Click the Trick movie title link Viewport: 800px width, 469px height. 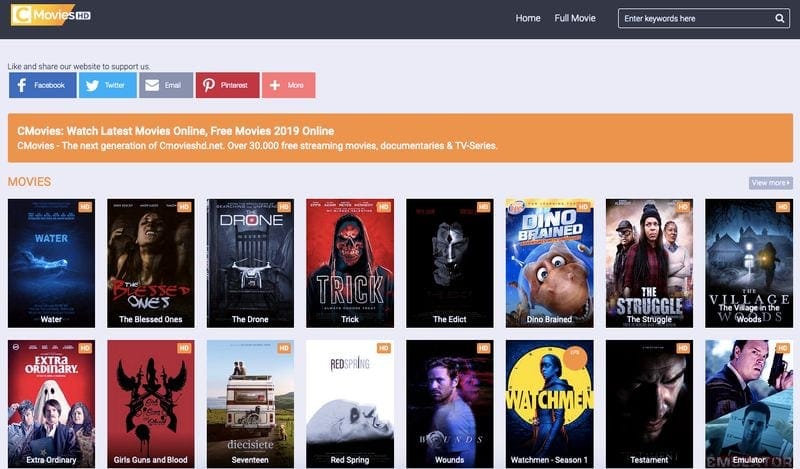[350, 320]
